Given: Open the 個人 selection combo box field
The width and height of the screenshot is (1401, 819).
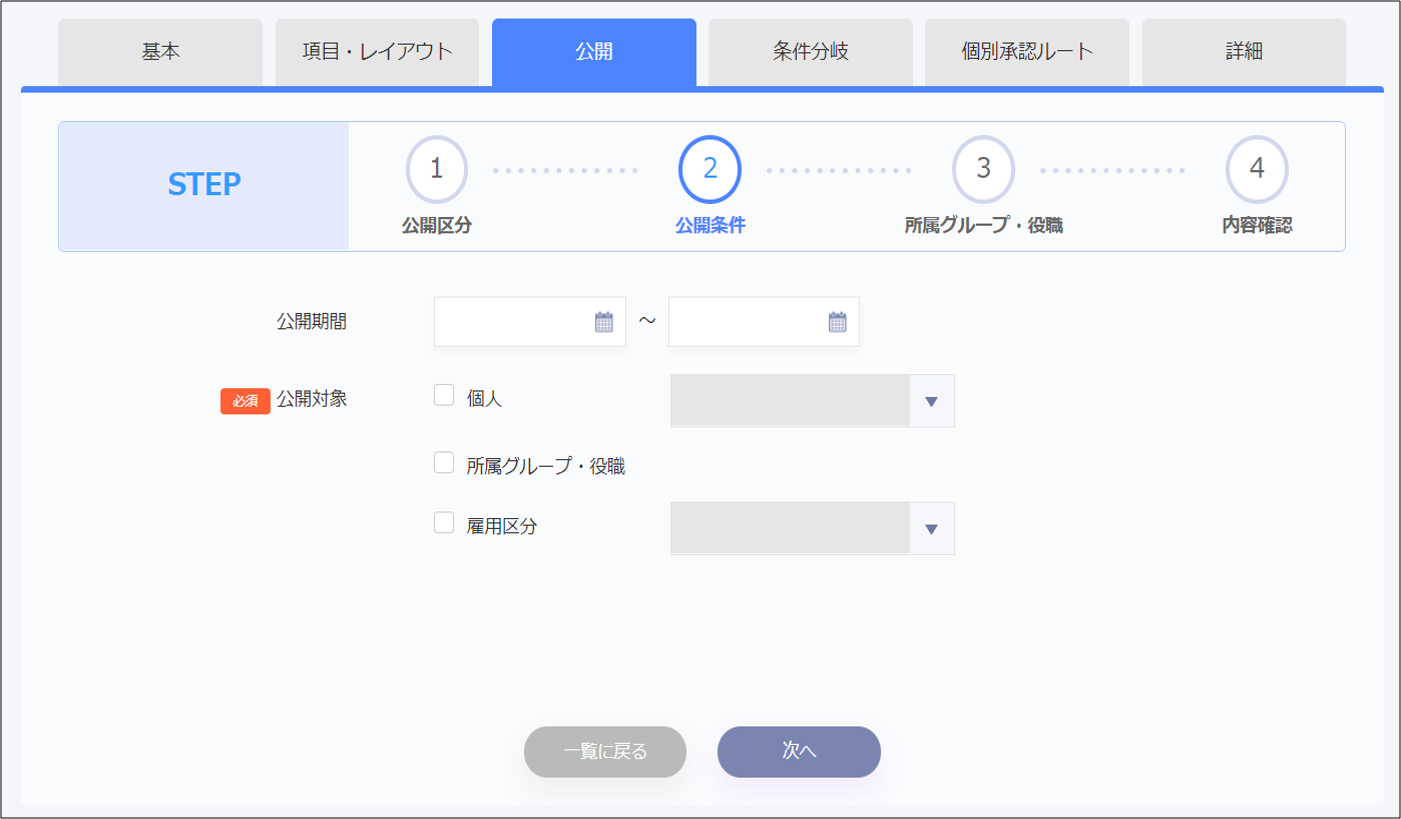Looking at the screenshot, I should pyautogui.click(x=790, y=401).
